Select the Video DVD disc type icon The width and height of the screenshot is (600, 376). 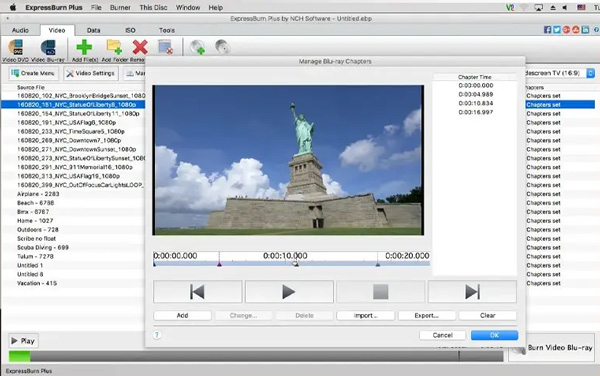pos(16,47)
